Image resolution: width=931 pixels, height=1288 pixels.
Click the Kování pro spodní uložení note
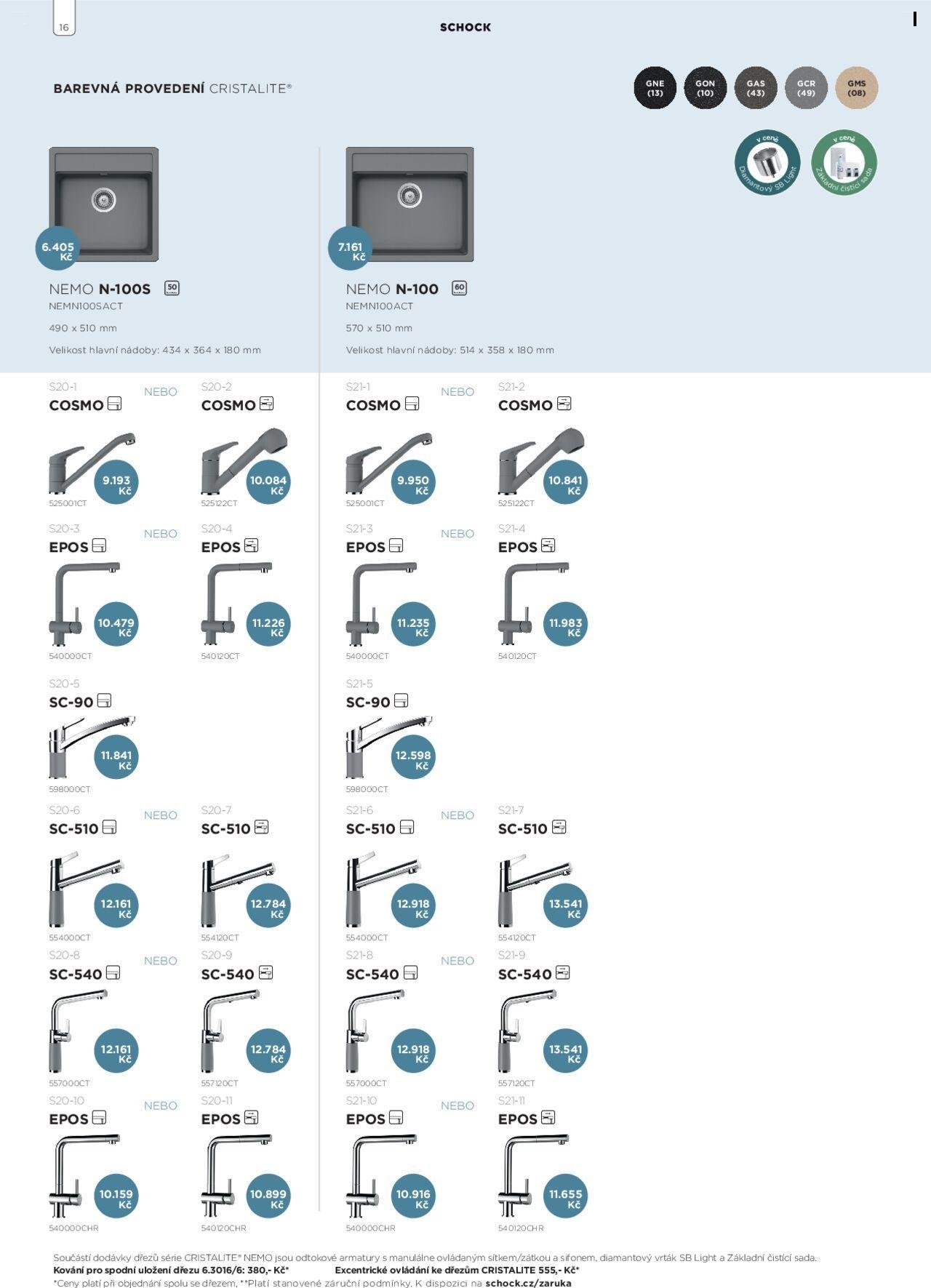click(171, 1270)
